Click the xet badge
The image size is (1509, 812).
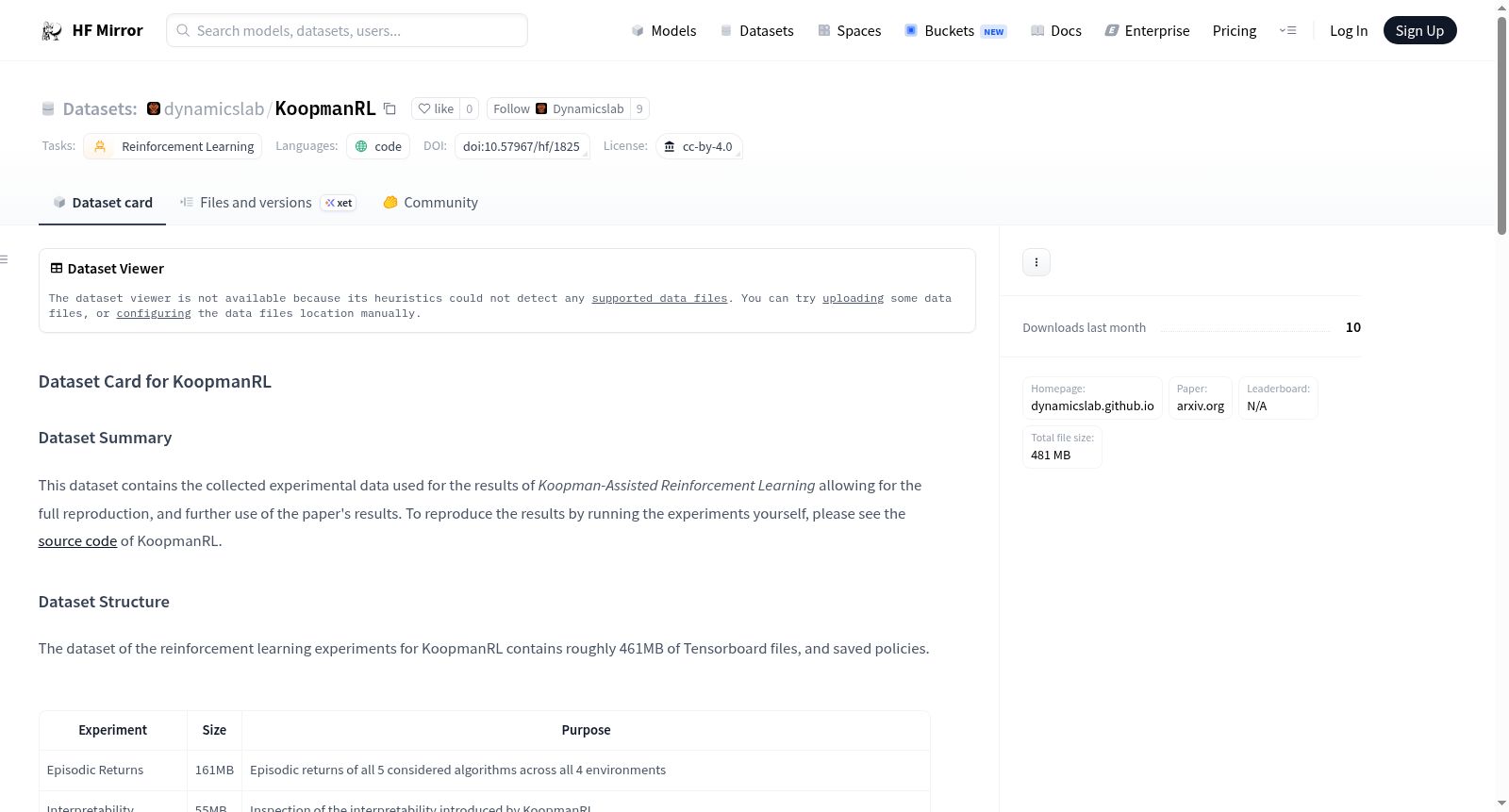pos(339,203)
